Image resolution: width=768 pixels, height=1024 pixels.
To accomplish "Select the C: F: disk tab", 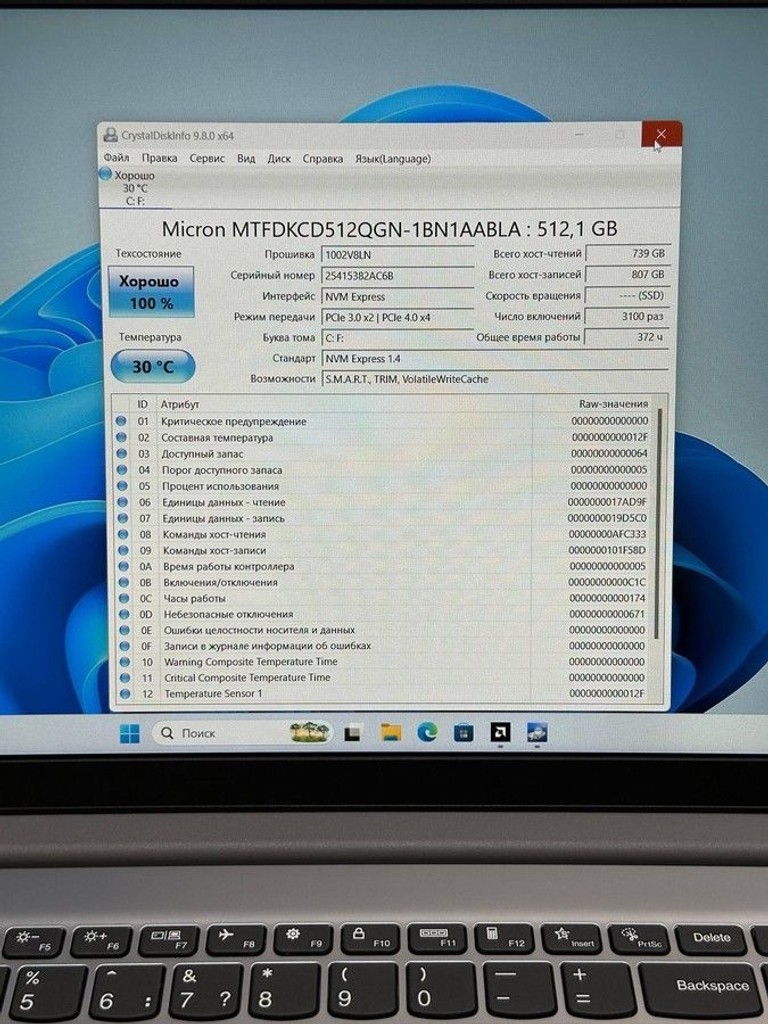I will pos(135,188).
